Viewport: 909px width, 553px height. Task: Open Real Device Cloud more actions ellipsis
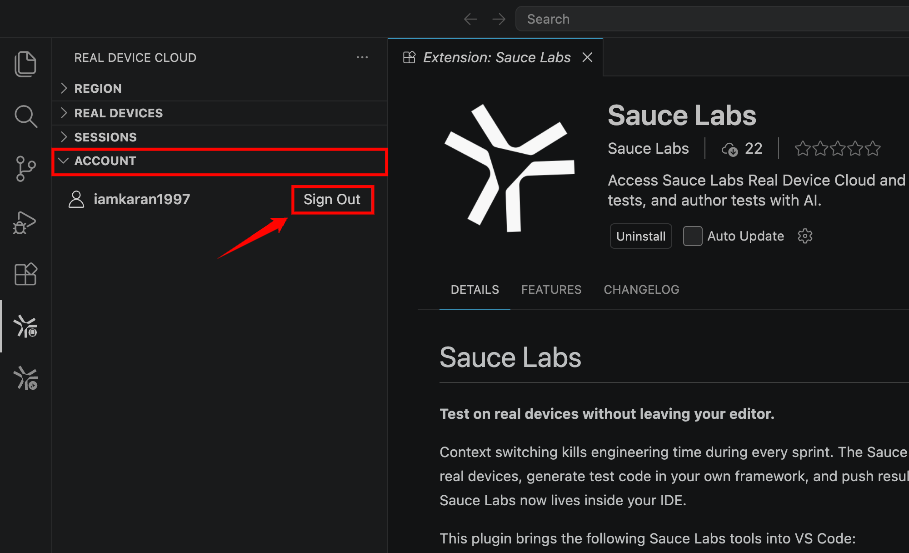362,57
